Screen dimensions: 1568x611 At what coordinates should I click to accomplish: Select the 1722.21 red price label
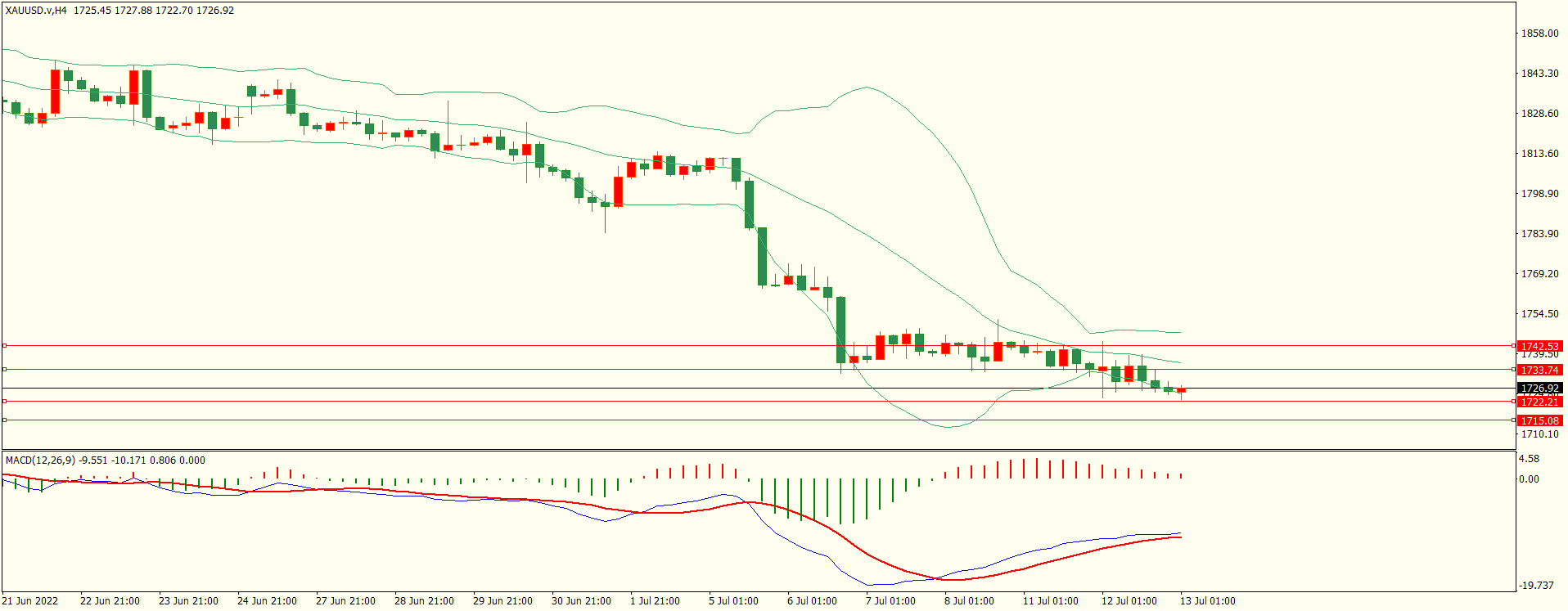pyautogui.click(x=1539, y=402)
